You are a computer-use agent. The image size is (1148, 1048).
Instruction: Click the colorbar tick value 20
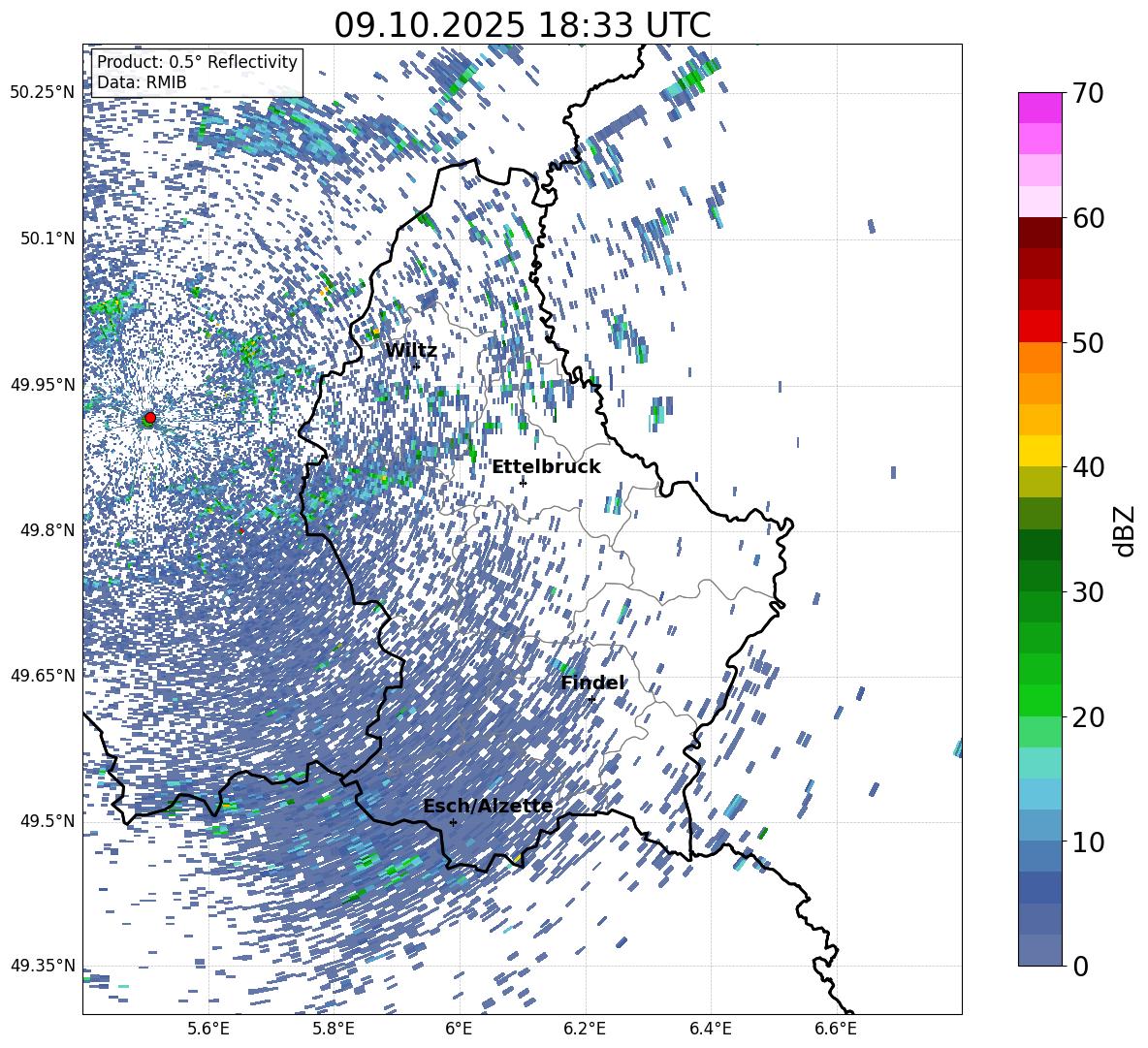tap(1088, 716)
